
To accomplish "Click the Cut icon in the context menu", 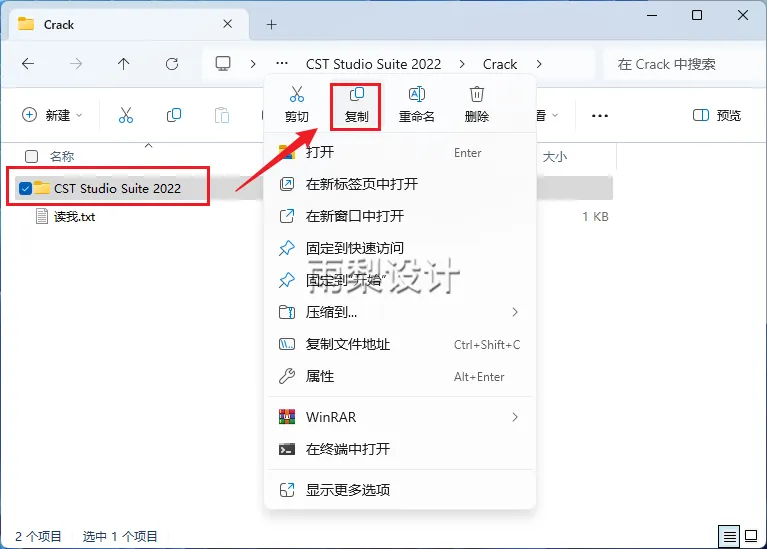I will [296, 94].
